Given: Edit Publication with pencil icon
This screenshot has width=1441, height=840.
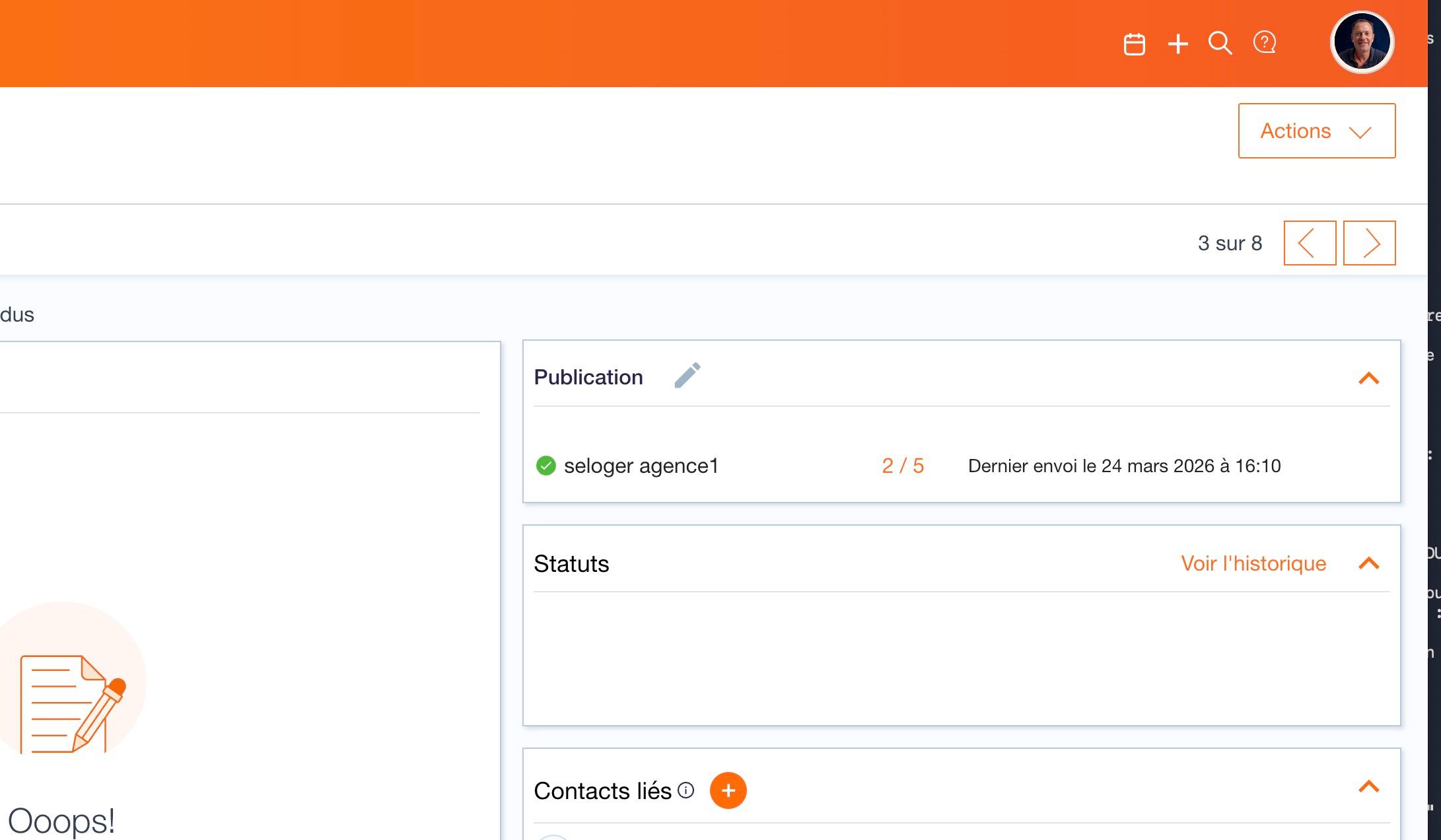Looking at the screenshot, I should pyautogui.click(x=687, y=376).
